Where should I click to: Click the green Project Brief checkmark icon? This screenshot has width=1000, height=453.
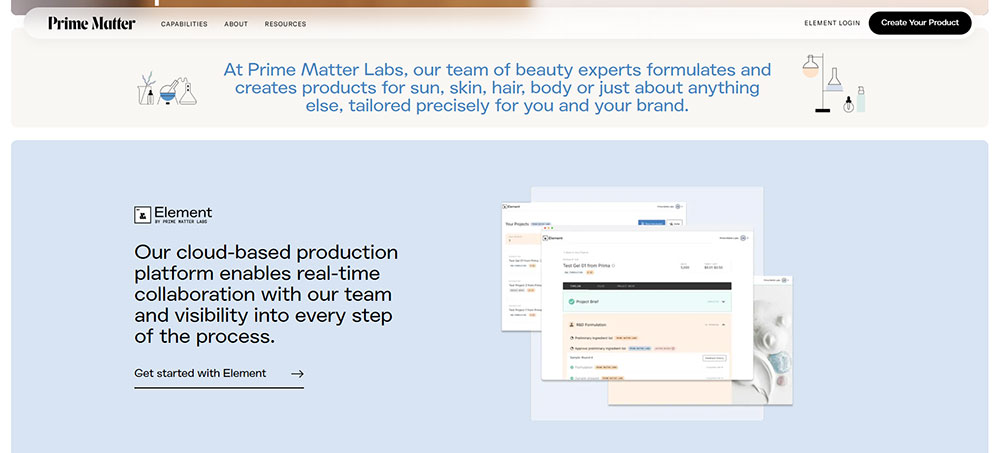tap(571, 300)
